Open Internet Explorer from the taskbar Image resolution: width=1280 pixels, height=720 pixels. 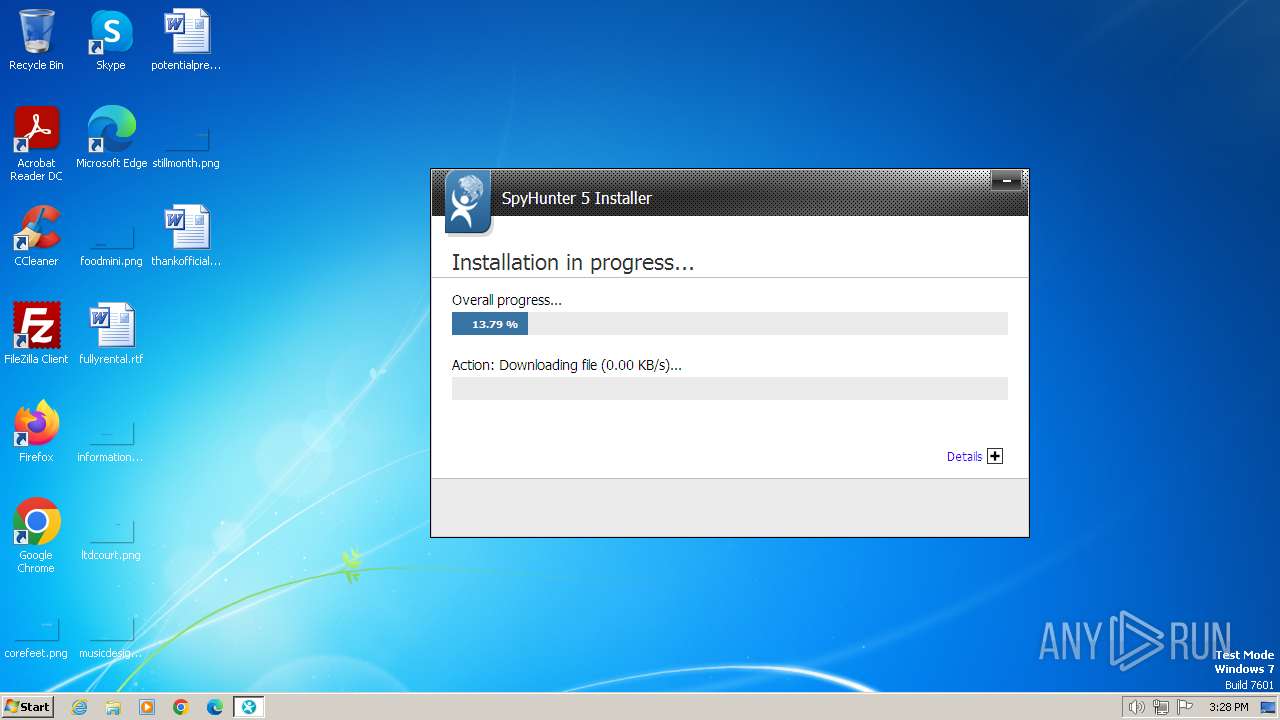[79, 707]
